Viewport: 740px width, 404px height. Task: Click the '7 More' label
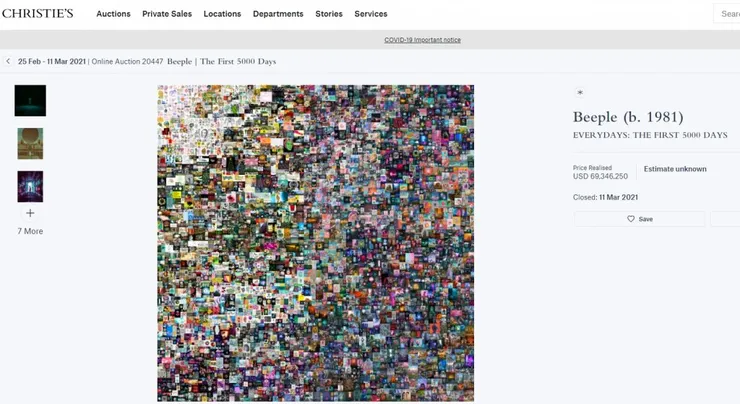[30, 231]
